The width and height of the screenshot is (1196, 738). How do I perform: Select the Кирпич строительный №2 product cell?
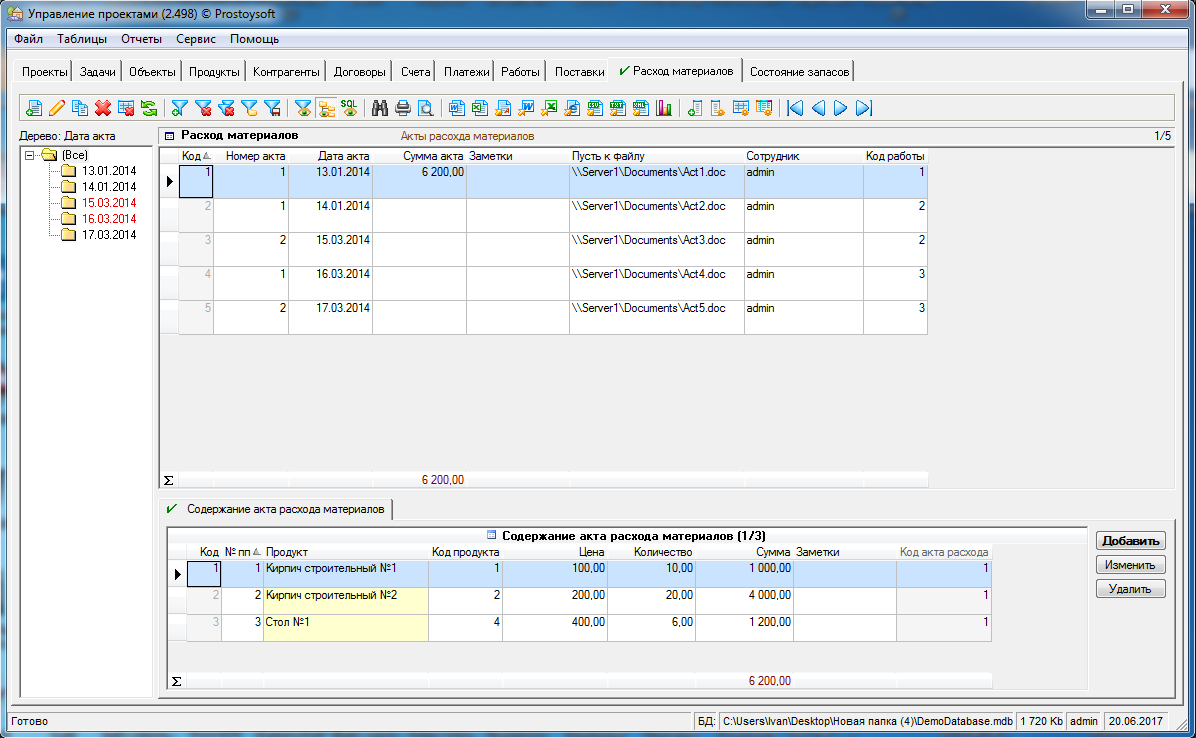[x=346, y=601]
